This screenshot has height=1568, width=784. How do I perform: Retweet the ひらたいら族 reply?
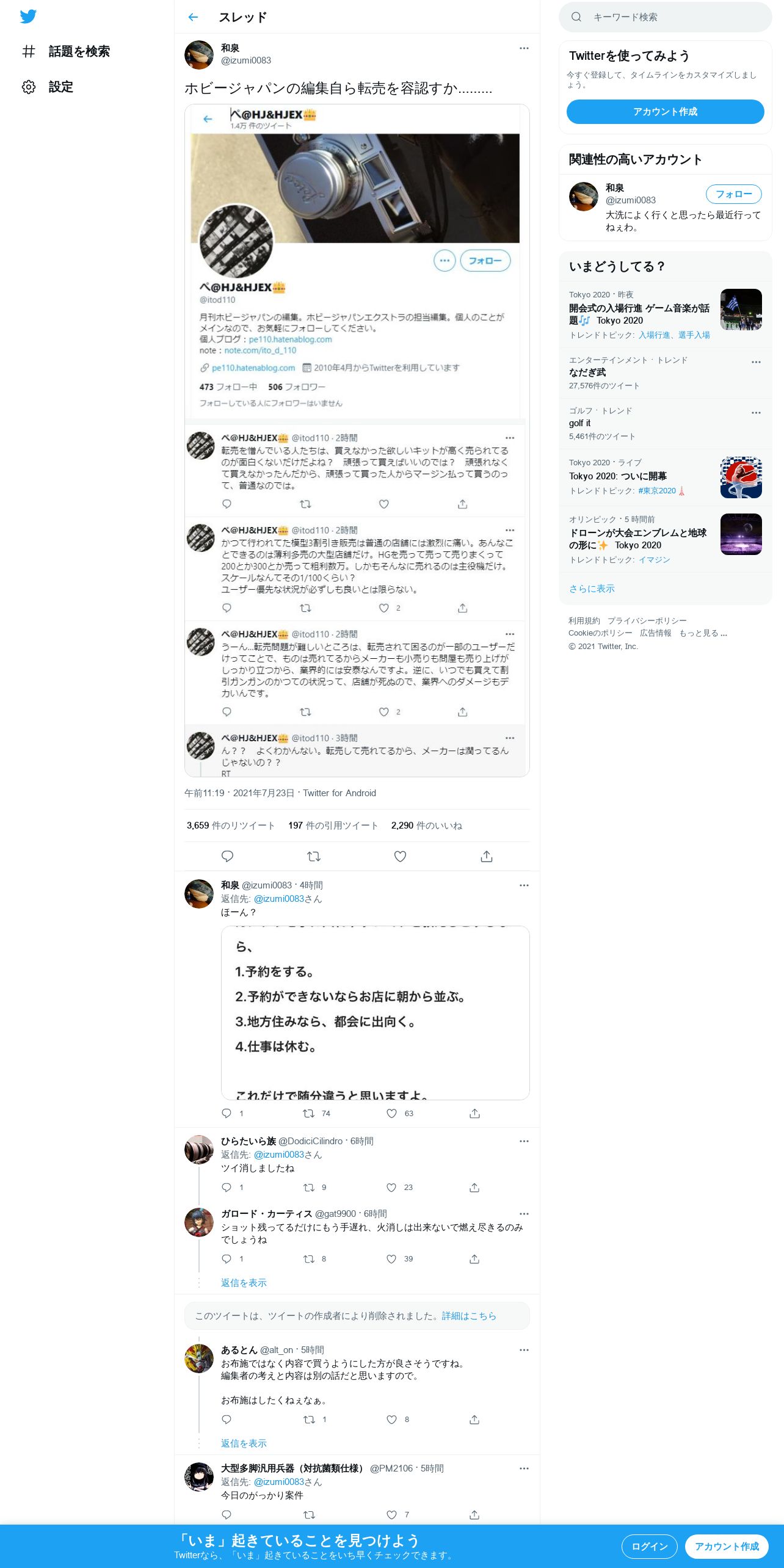pyautogui.click(x=309, y=1187)
